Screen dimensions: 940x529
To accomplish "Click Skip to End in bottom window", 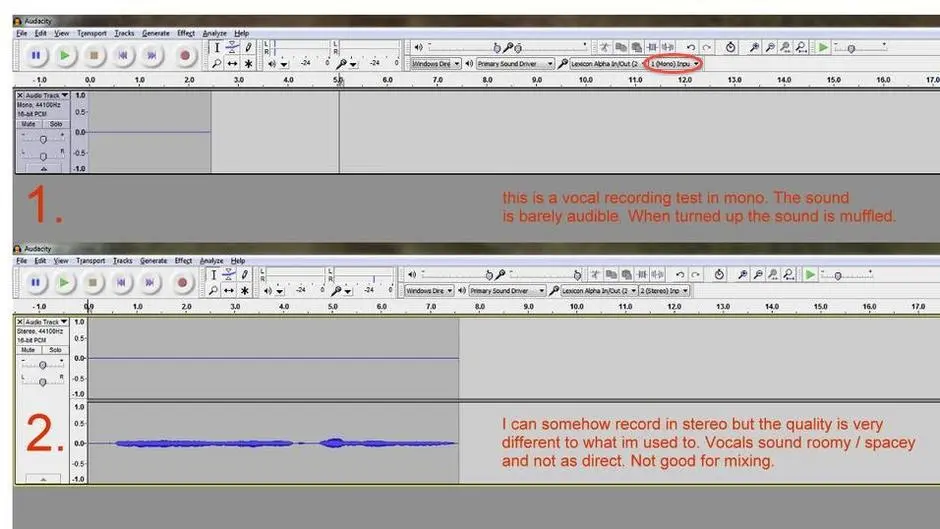I will (x=151, y=283).
